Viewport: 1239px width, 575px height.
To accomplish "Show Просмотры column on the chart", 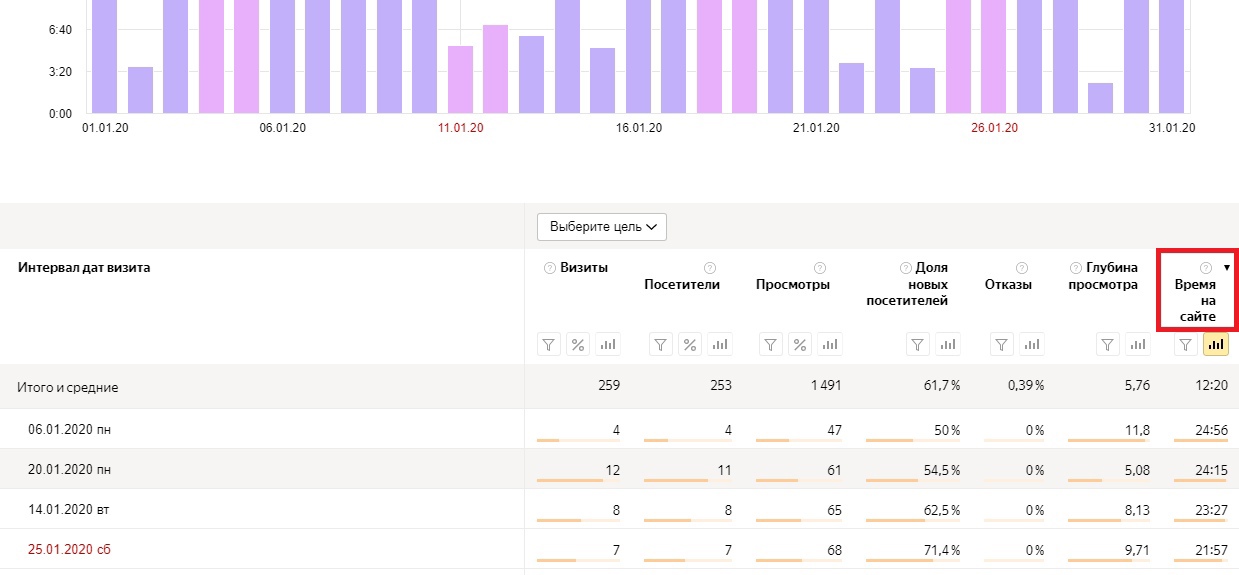I will point(830,345).
